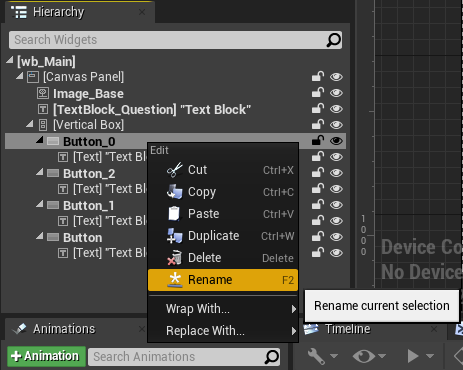Screen dimensions: 463x370
Task: Click the TextBlock_Question text icon
Action: click(x=43, y=109)
